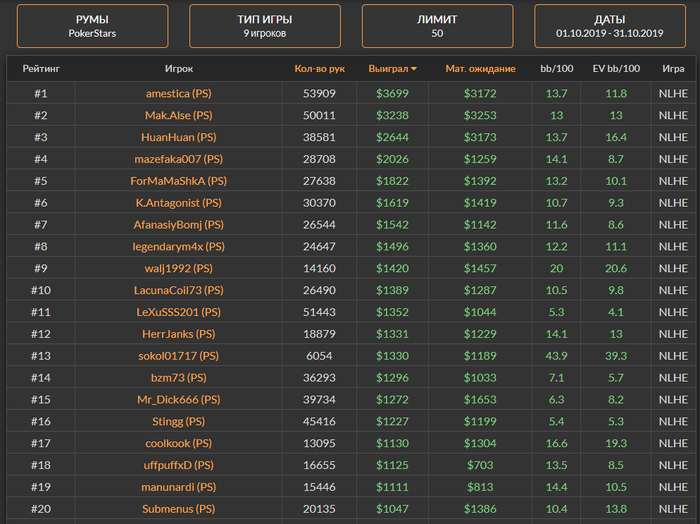Image resolution: width=700 pixels, height=524 pixels.
Task: Sort table by bb/100 column
Action: pyautogui.click(x=556, y=69)
